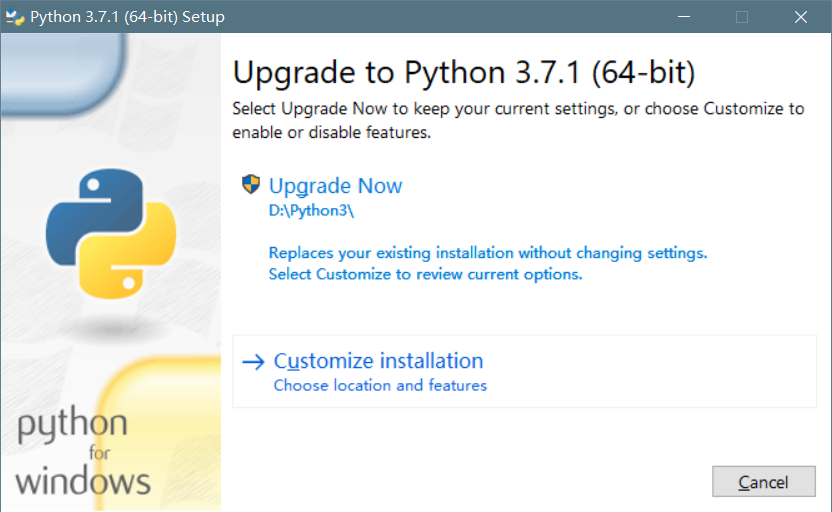The image size is (832, 512).
Task: Click the 'Select Customize to review current options' line
Action: tap(426, 274)
